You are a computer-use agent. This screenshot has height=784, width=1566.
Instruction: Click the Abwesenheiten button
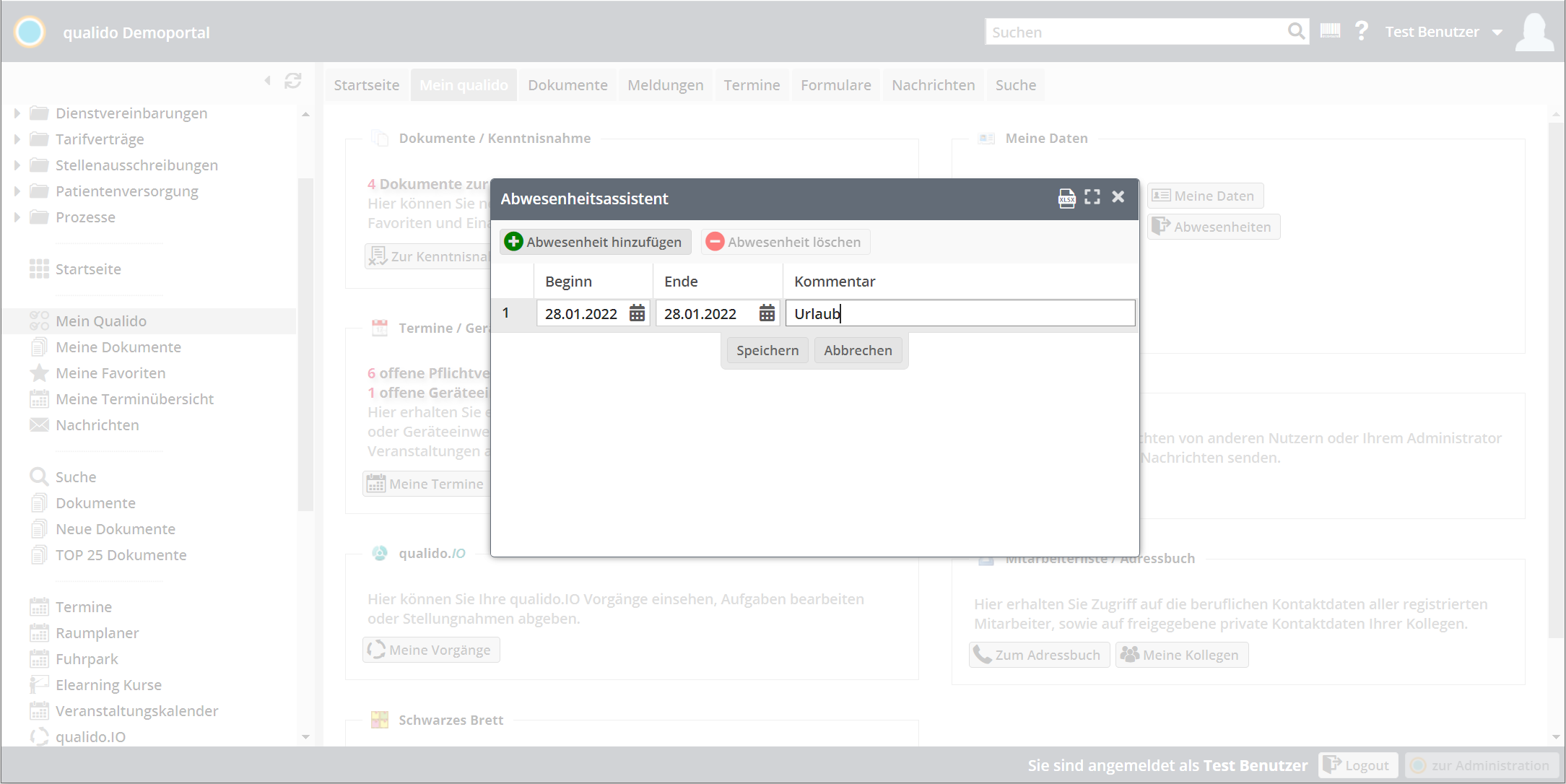[1213, 227]
